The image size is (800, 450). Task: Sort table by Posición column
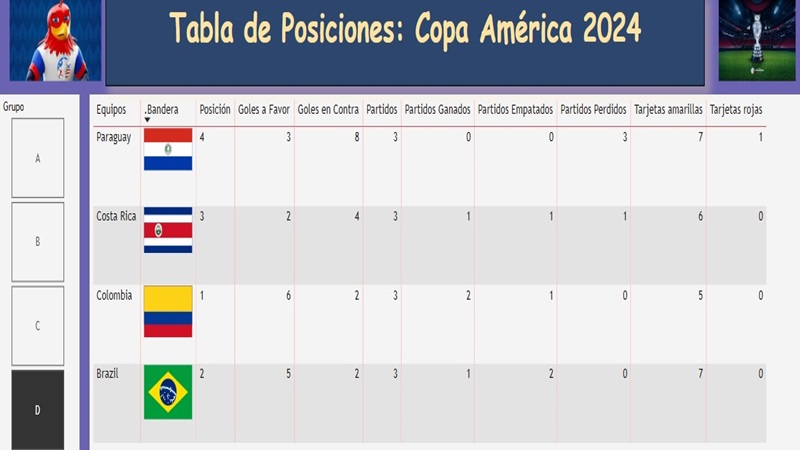pyautogui.click(x=215, y=109)
